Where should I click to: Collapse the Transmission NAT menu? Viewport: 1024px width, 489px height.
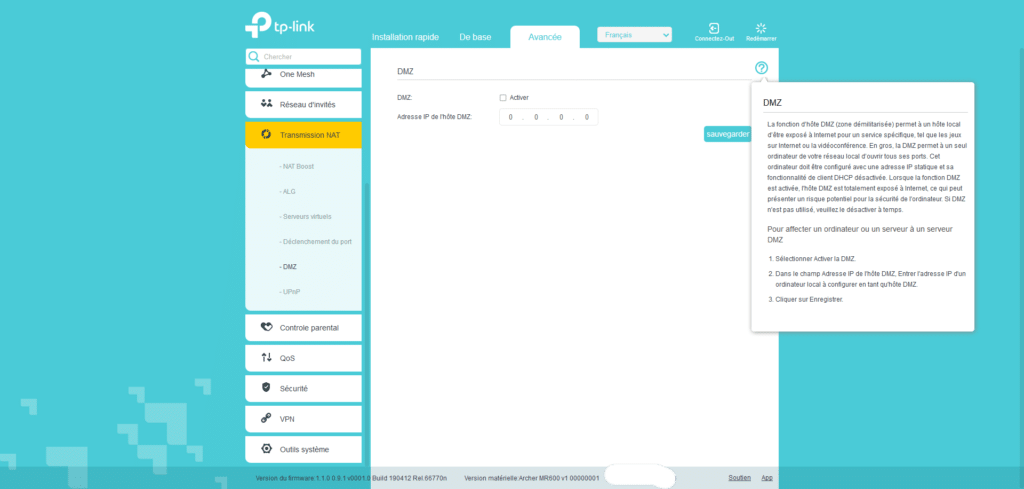click(303, 135)
